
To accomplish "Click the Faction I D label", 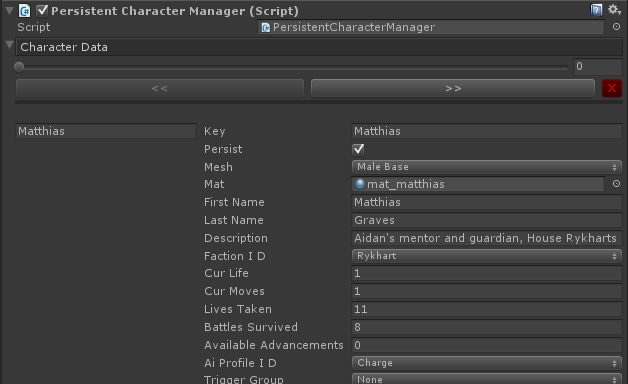I will coord(235,256).
